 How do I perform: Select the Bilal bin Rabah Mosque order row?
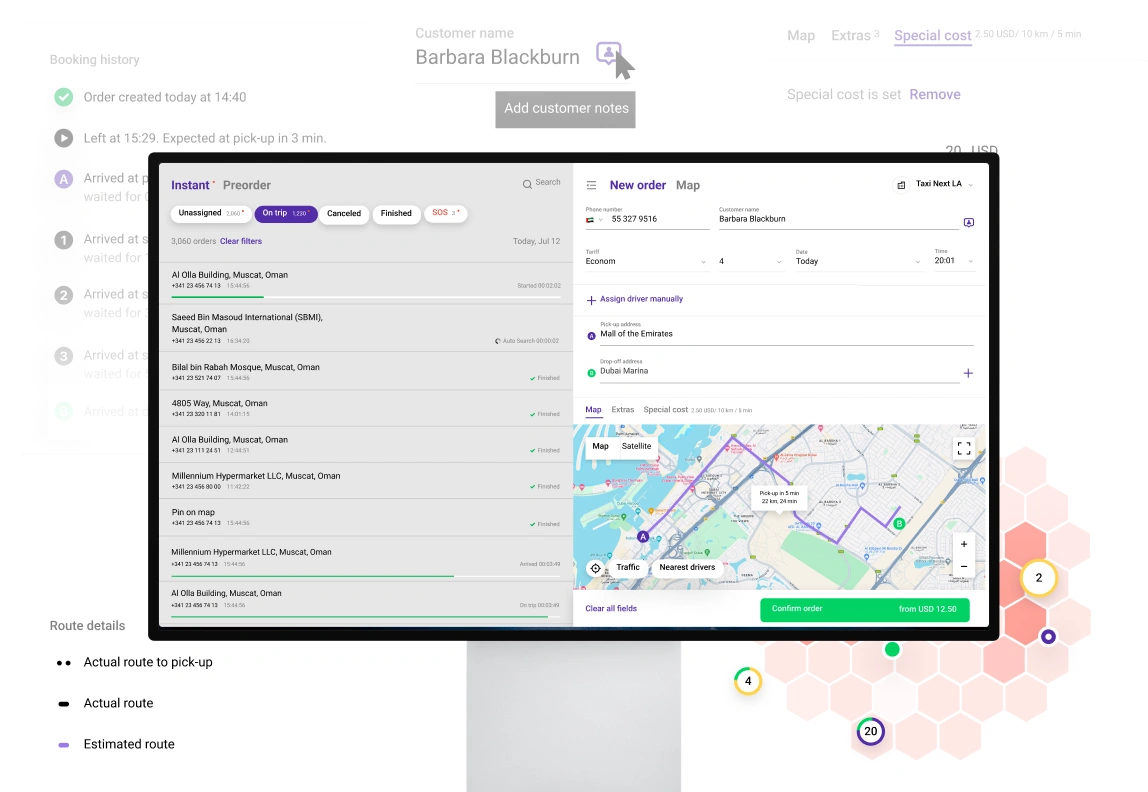pyautogui.click(x=366, y=372)
